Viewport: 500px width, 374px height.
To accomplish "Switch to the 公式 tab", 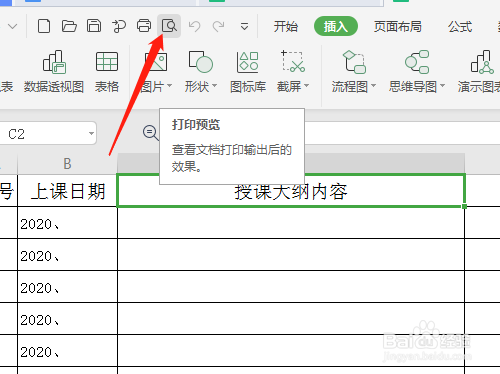I will coord(460,26).
